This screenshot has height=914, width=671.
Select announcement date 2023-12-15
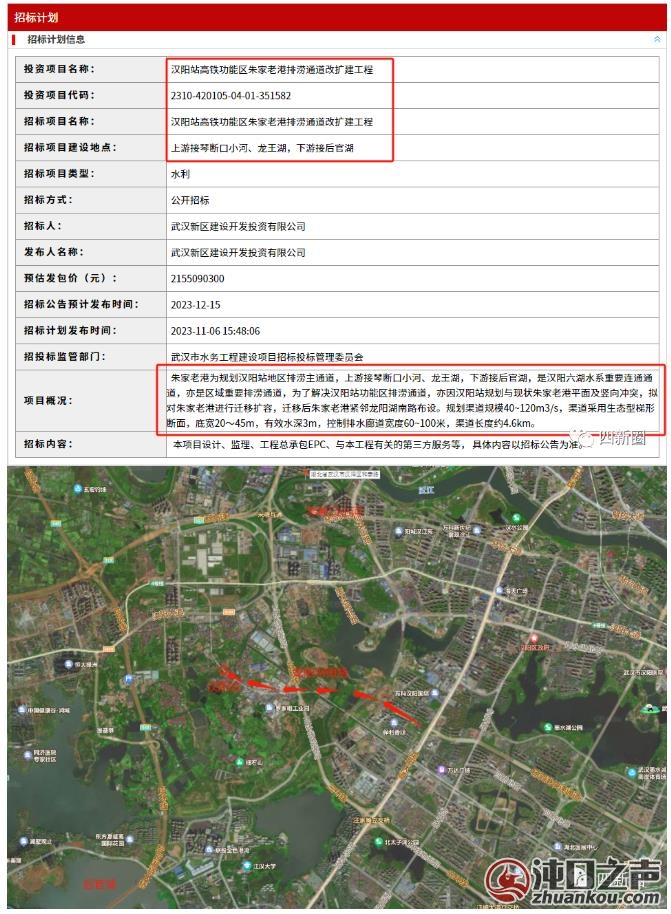[195, 305]
